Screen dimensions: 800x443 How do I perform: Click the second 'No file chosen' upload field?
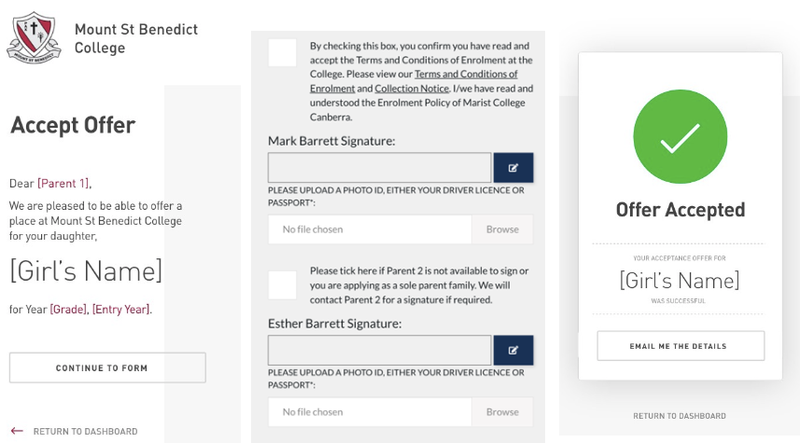pyautogui.click(x=370, y=411)
